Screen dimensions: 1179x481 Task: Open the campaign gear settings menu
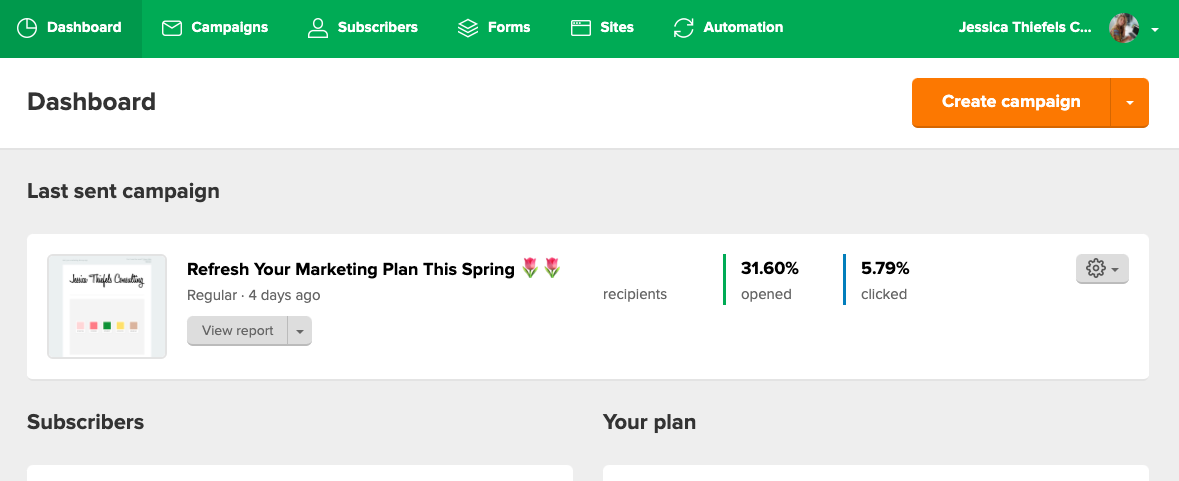(x=1102, y=269)
